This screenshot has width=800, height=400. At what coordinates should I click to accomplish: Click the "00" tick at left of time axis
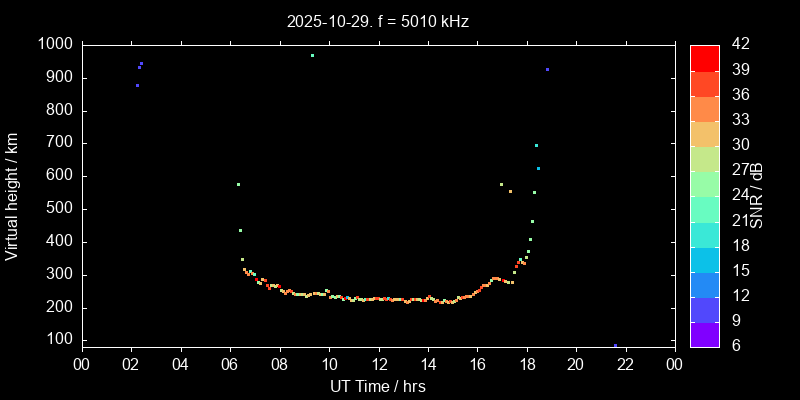82,364
